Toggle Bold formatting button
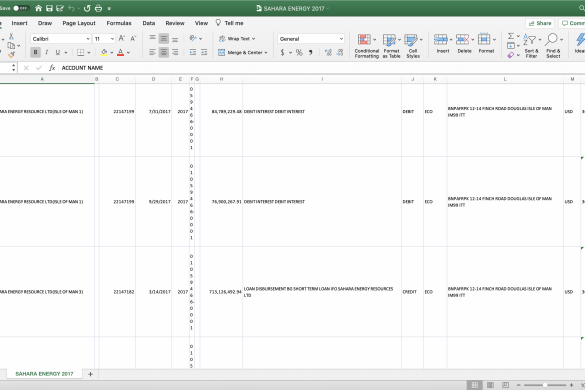 pos(35,52)
